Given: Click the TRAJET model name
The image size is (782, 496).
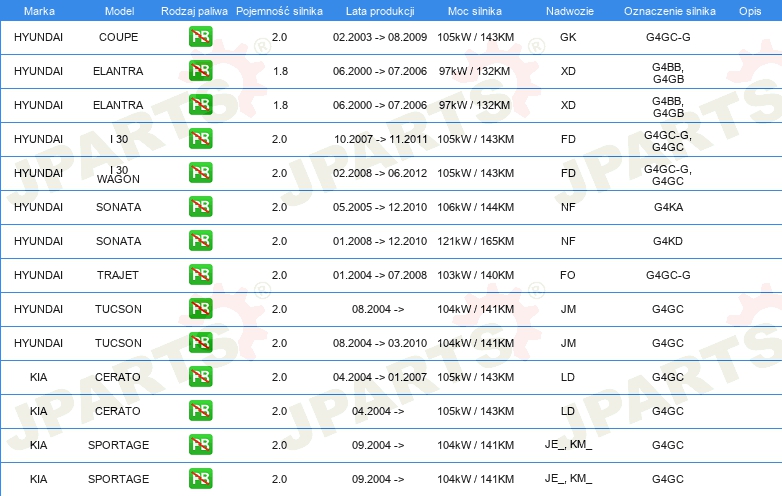Looking at the screenshot, I should click(x=119, y=275).
